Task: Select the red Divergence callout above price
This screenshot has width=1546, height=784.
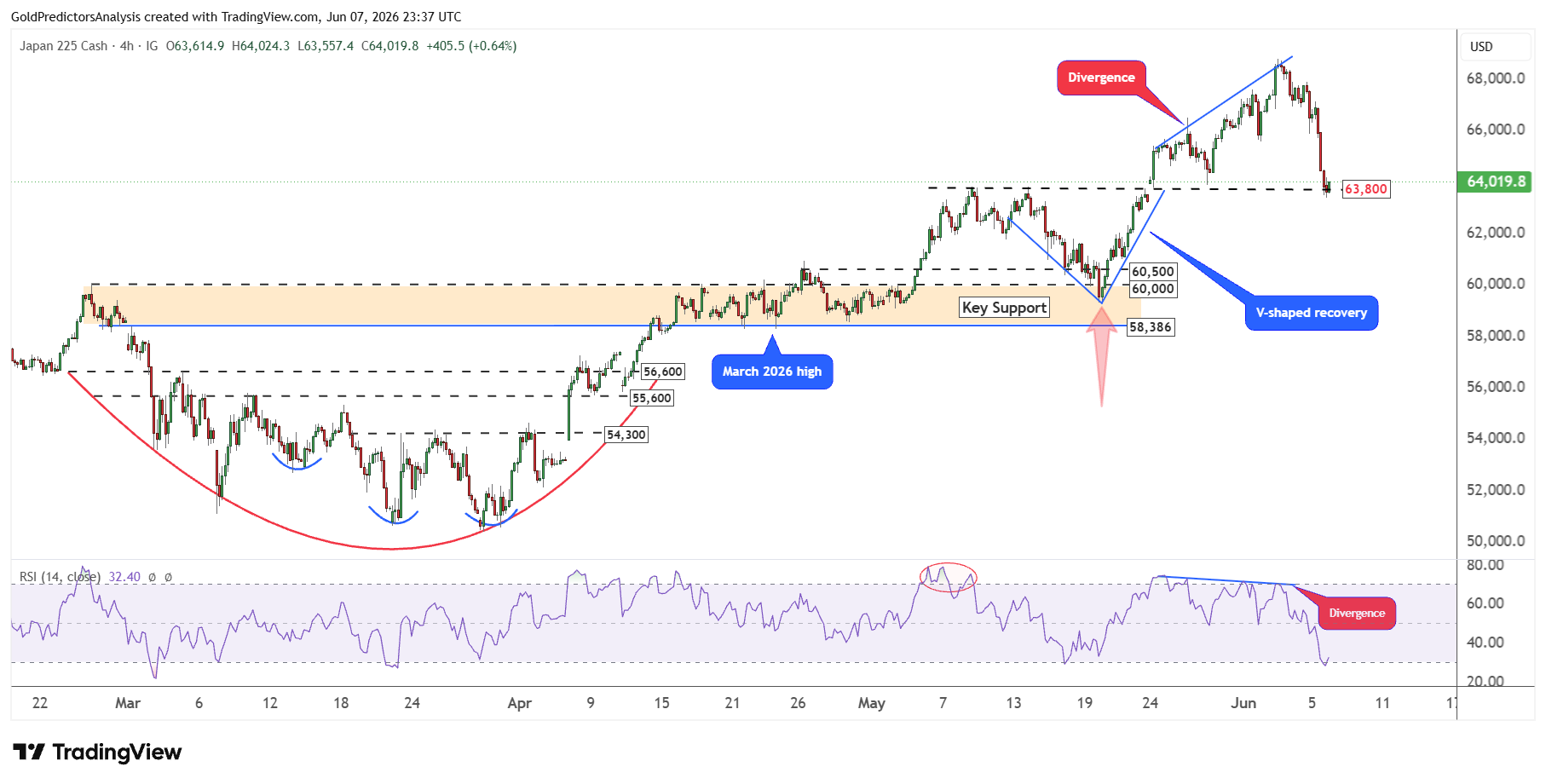Action: 1101,78
